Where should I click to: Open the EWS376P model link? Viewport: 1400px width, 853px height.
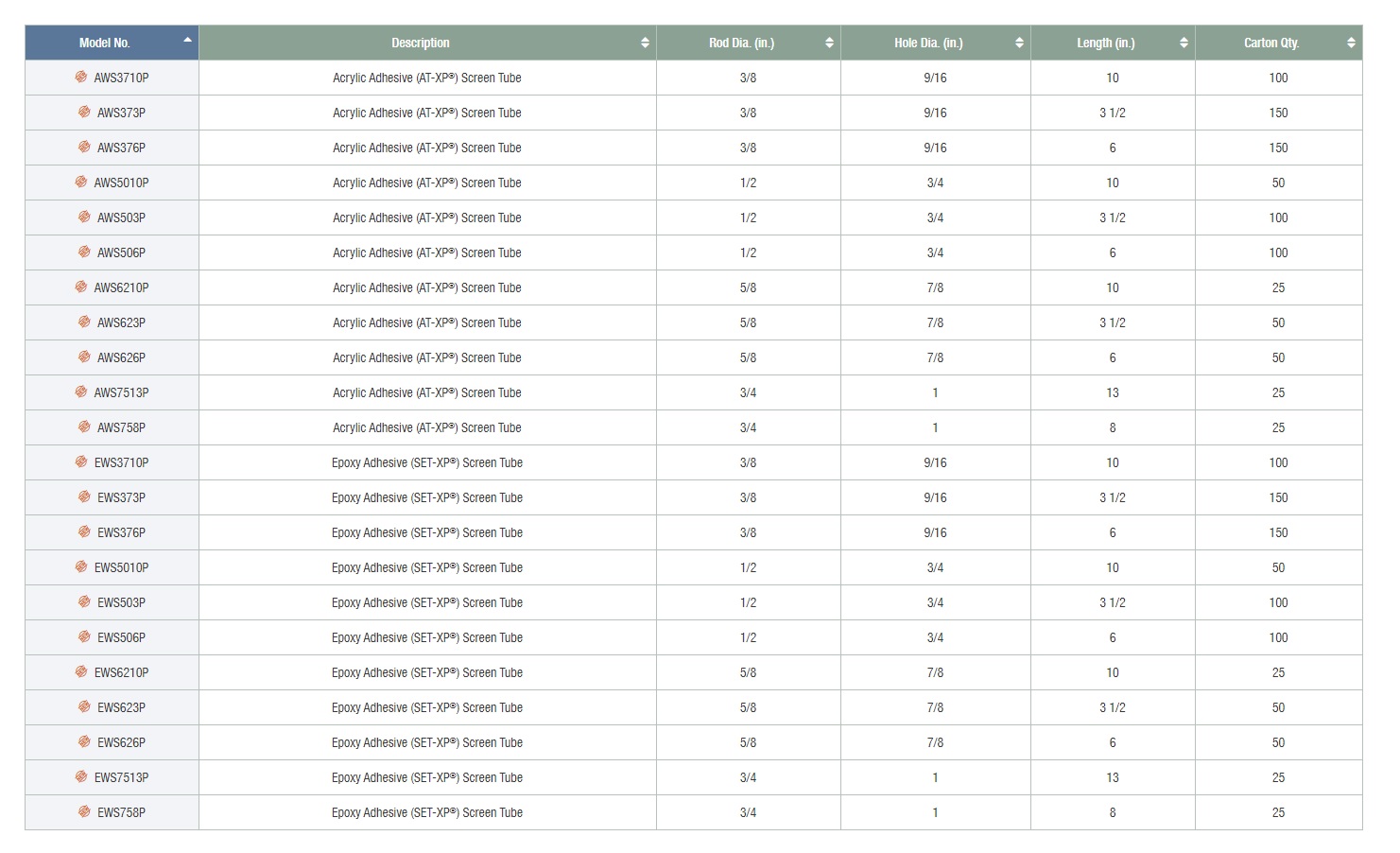121,532
